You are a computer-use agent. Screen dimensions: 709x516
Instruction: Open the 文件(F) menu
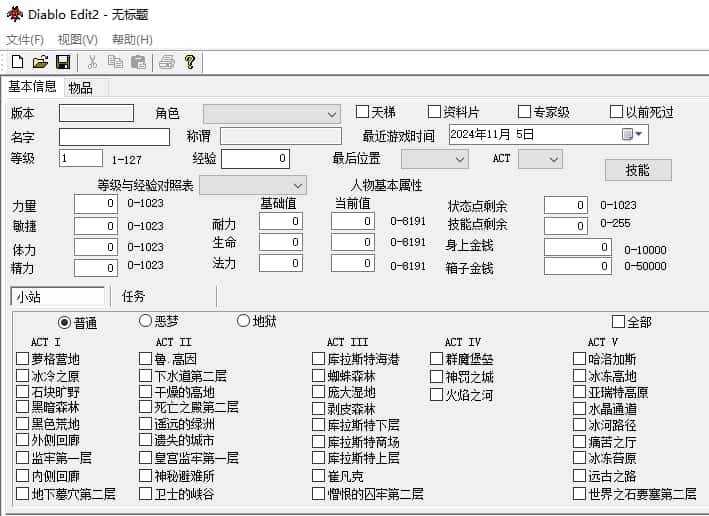(x=24, y=40)
